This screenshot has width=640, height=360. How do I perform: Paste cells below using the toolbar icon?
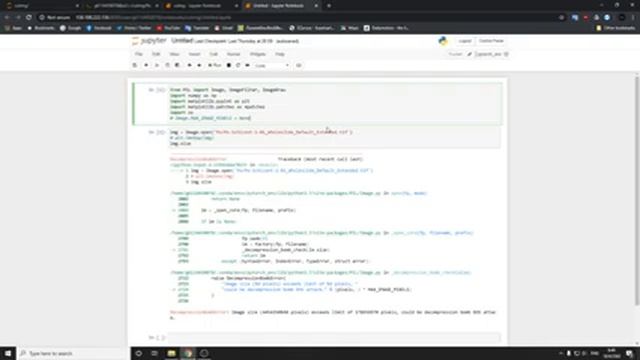coord(177,65)
